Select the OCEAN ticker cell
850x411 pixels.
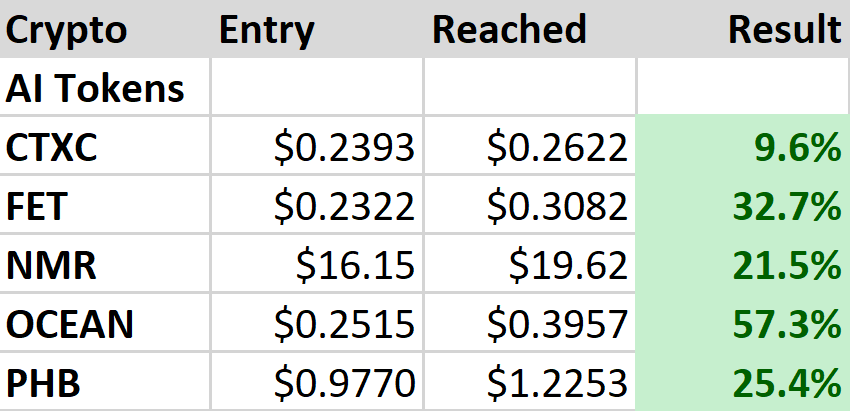(x=70, y=324)
